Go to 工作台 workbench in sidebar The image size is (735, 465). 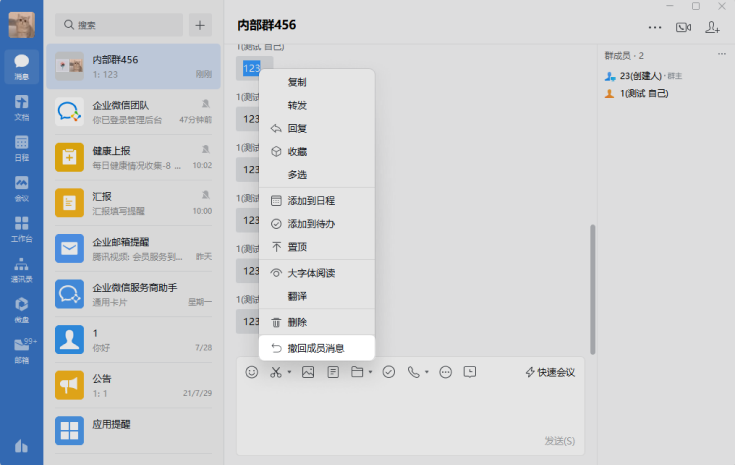click(21, 229)
